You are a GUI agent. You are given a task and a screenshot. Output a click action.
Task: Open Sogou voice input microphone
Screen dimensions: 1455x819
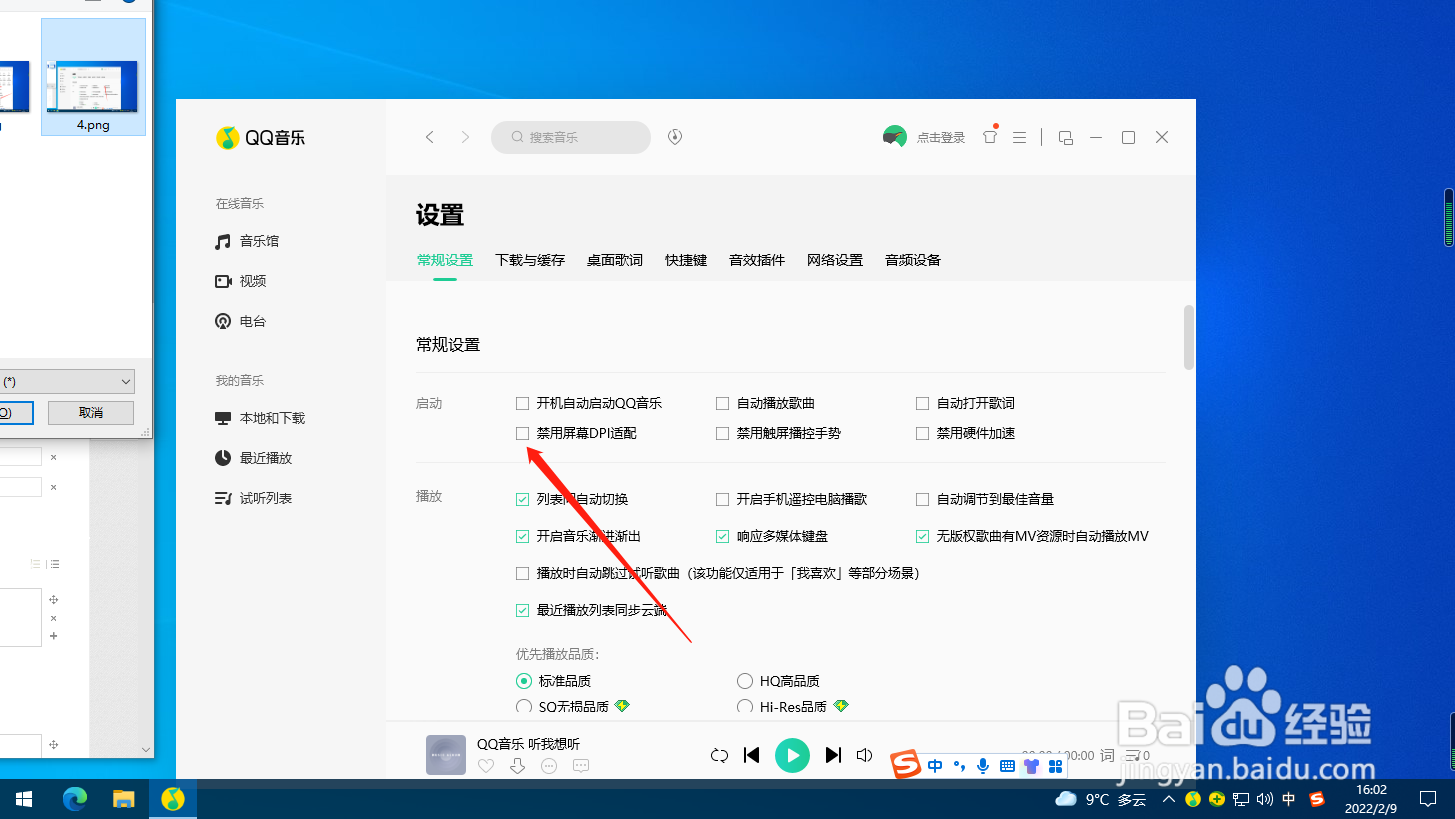point(983,766)
